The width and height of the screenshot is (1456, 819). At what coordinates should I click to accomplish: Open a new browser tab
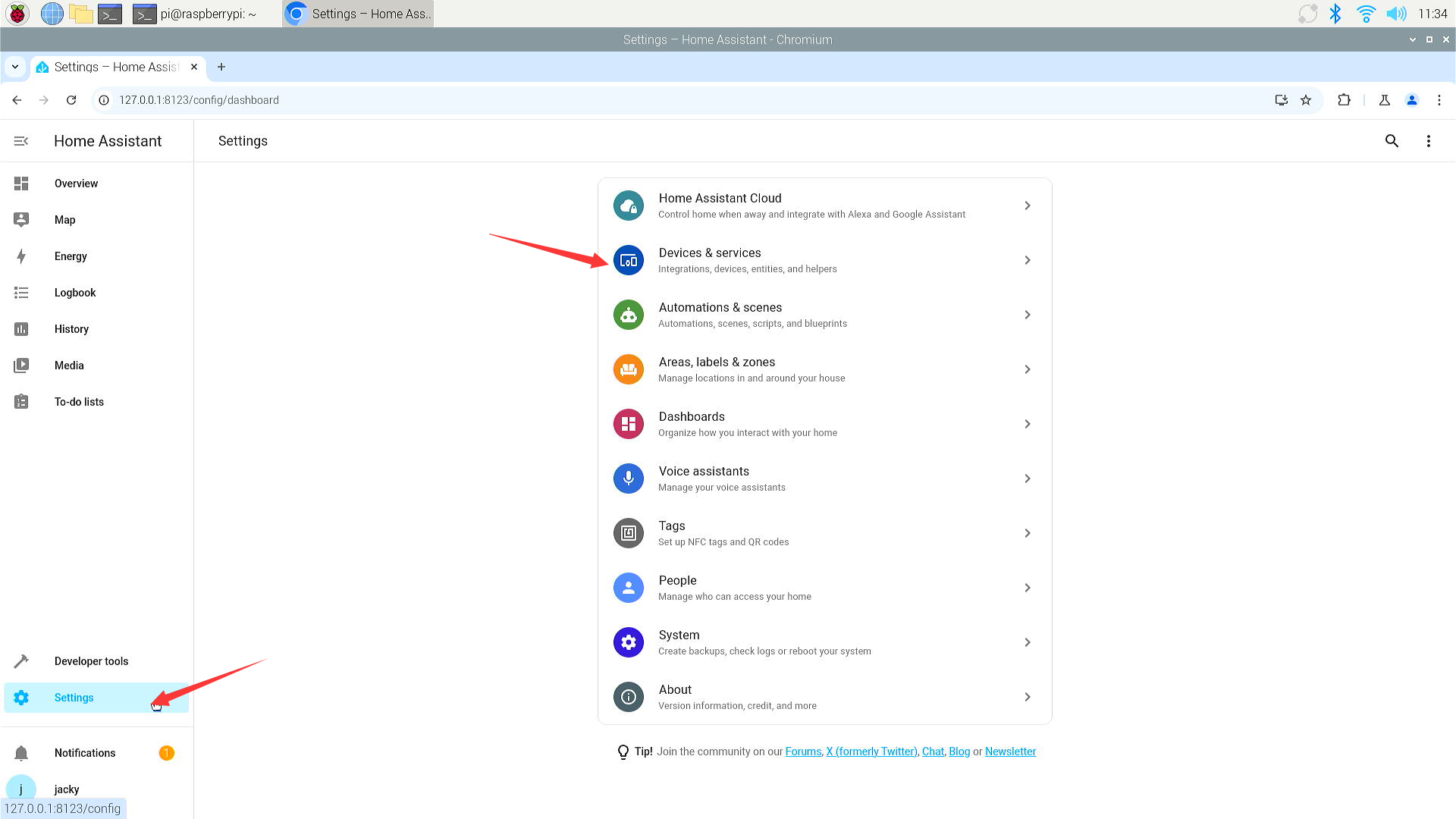[221, 67]
